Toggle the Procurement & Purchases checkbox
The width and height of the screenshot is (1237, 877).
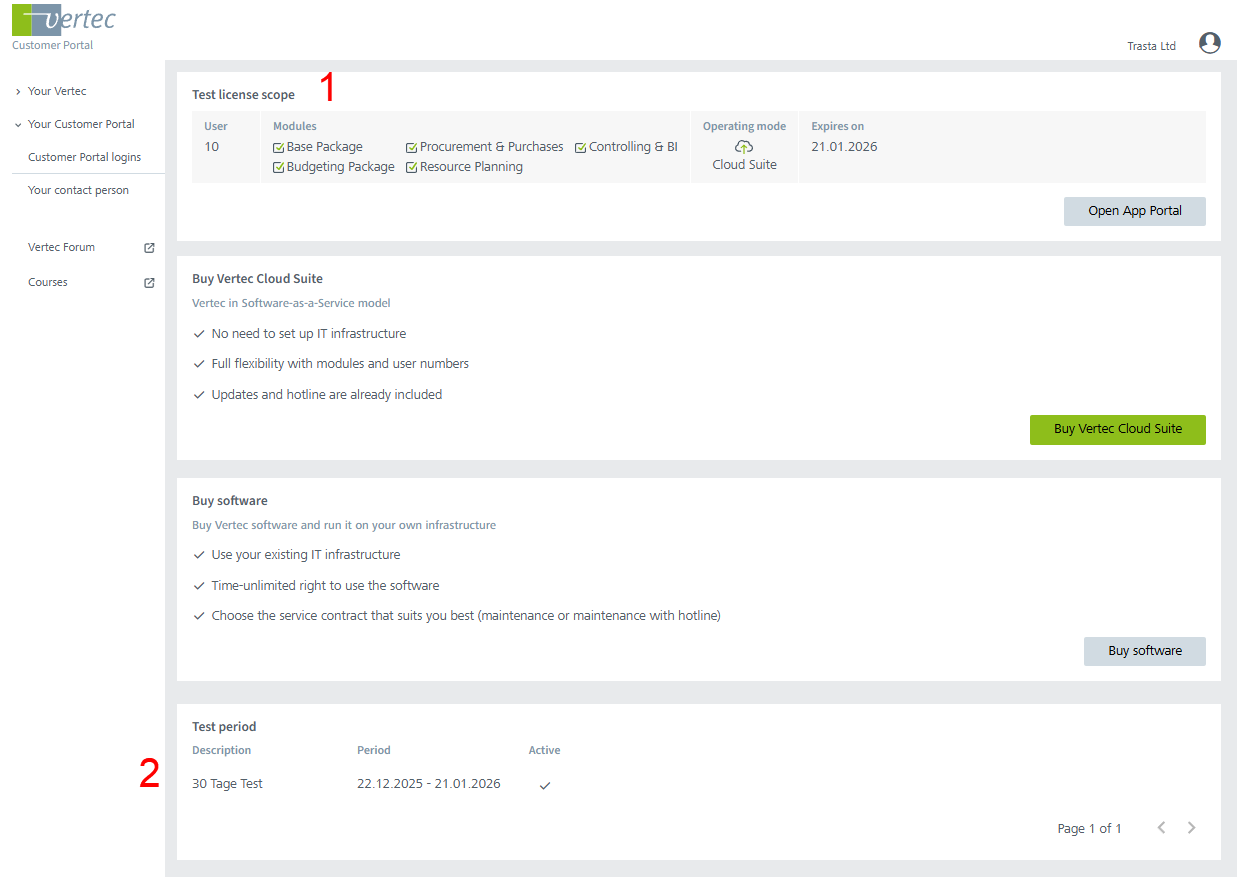click(x=412, y=148)
